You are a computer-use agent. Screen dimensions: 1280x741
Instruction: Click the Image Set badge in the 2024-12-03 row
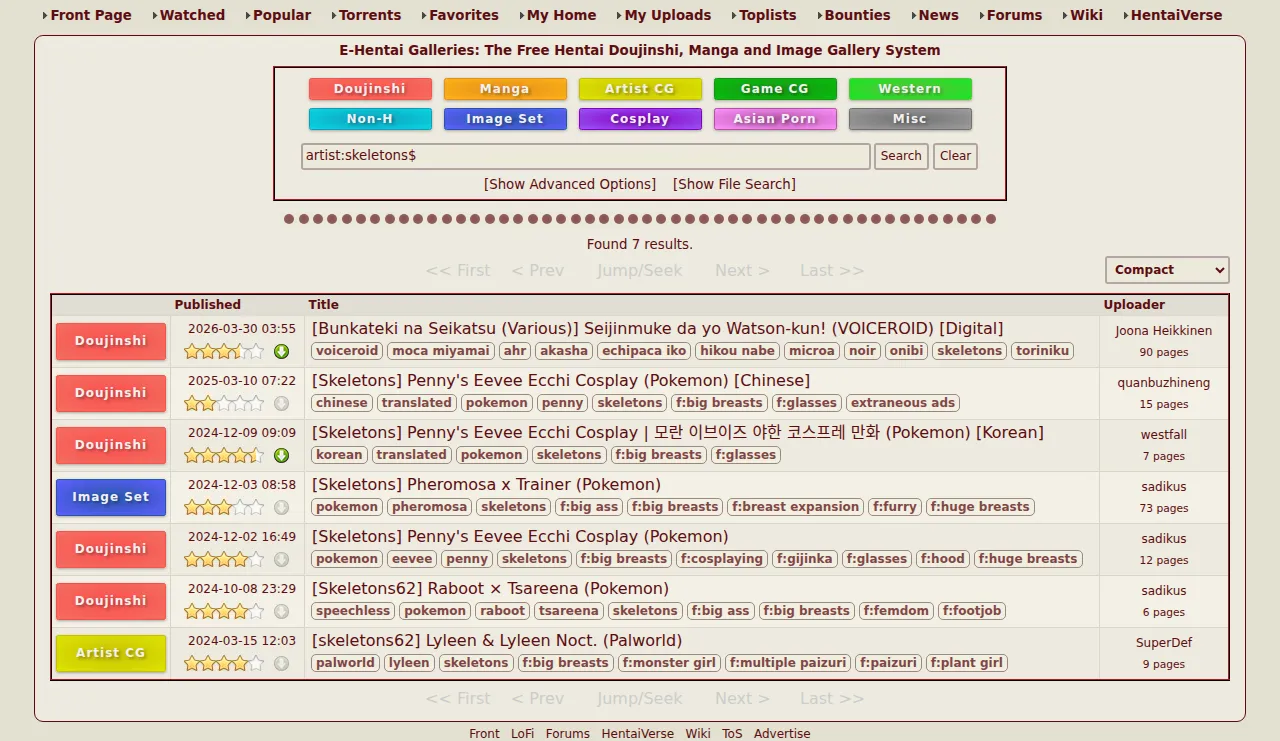click(x=111, y=497)
